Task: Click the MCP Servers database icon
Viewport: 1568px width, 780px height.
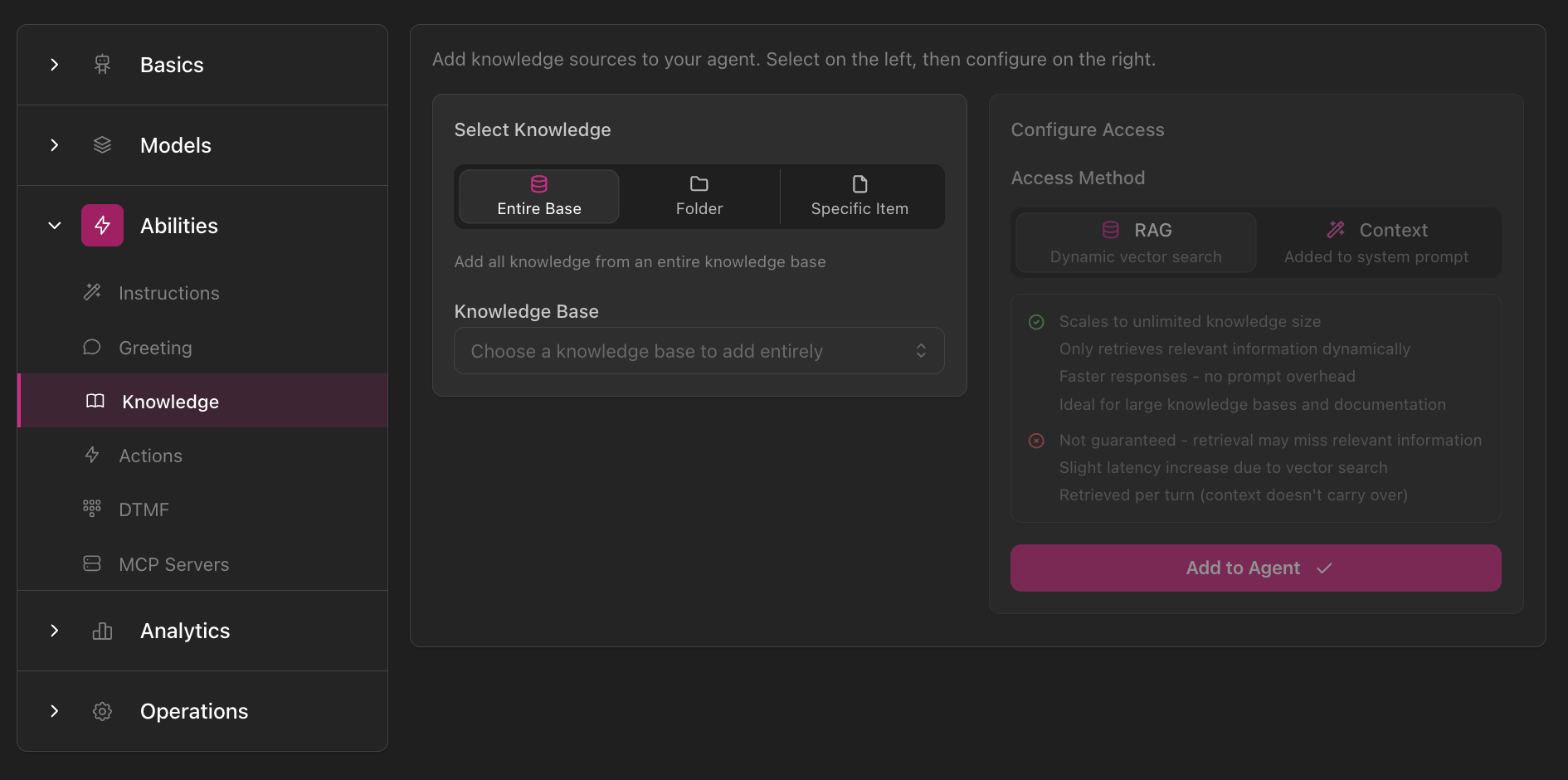Action: pyautogui.click(x=91, y=563)
